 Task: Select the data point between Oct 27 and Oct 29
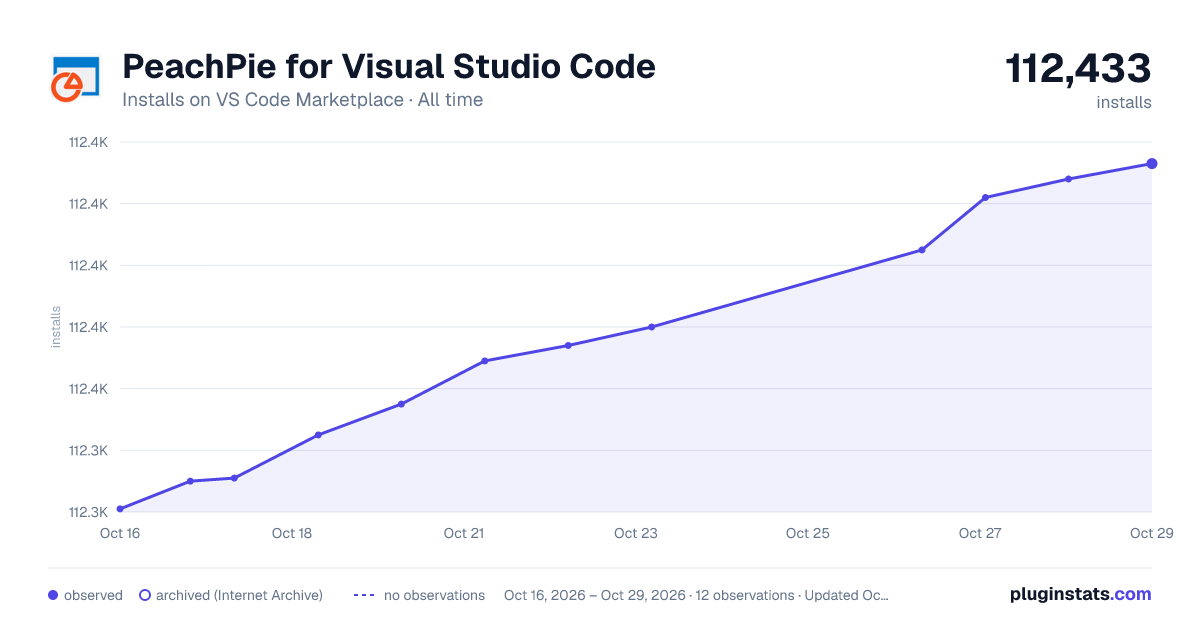[x=1068, y=179]
